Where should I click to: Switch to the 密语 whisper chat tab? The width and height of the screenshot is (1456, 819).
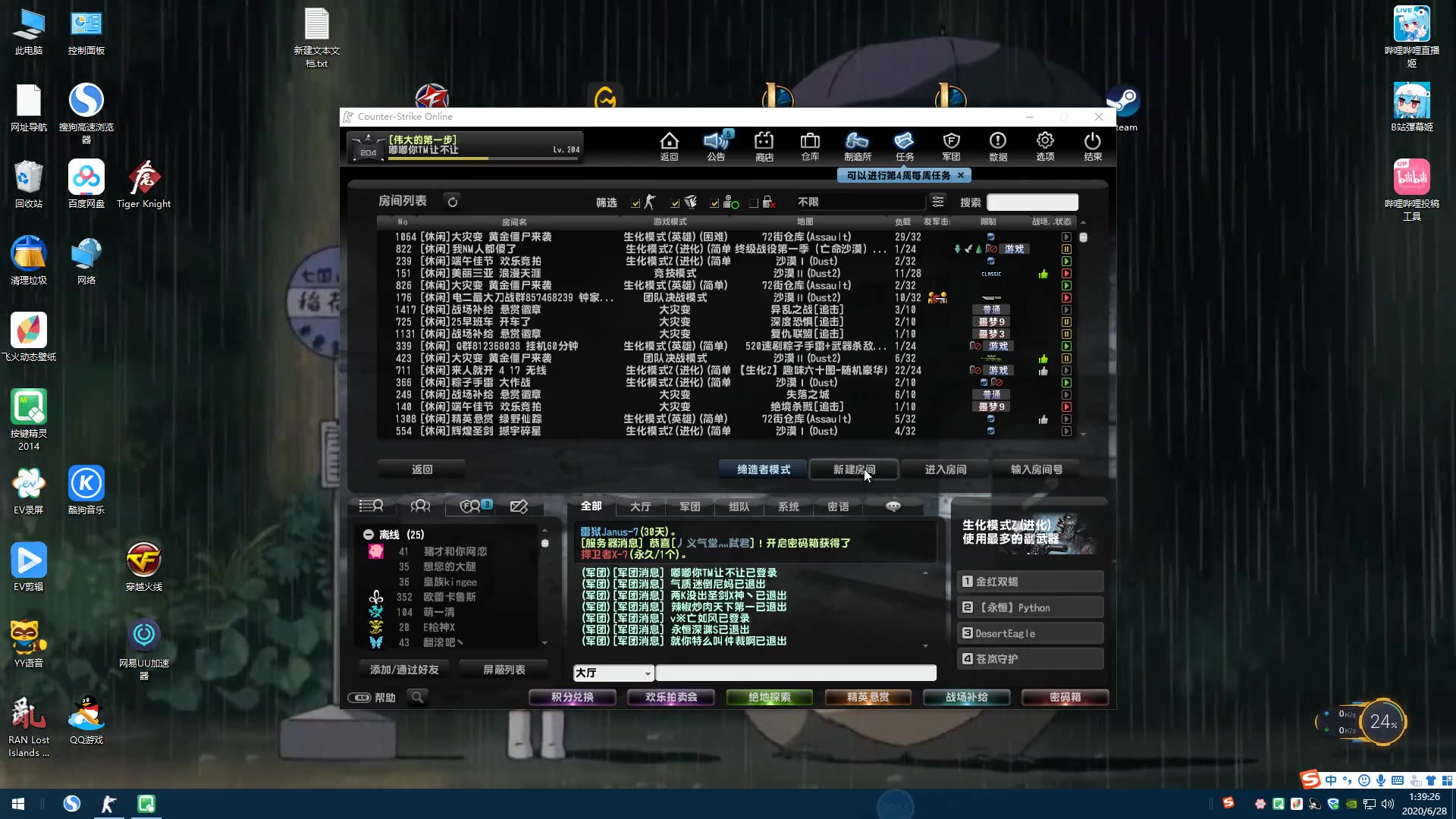click(837, 507)
